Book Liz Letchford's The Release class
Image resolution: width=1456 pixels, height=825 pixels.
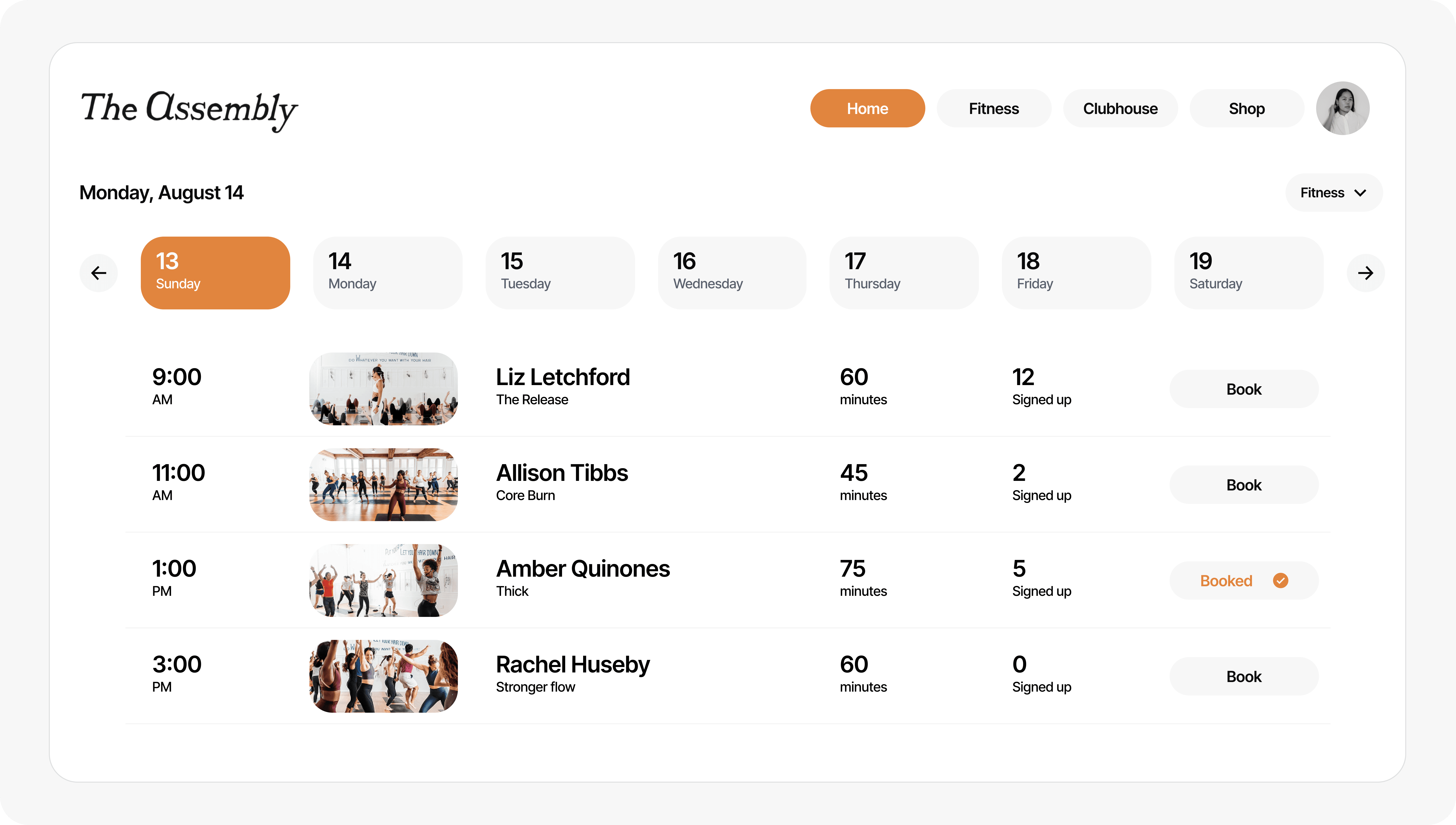coord(1244,389)
